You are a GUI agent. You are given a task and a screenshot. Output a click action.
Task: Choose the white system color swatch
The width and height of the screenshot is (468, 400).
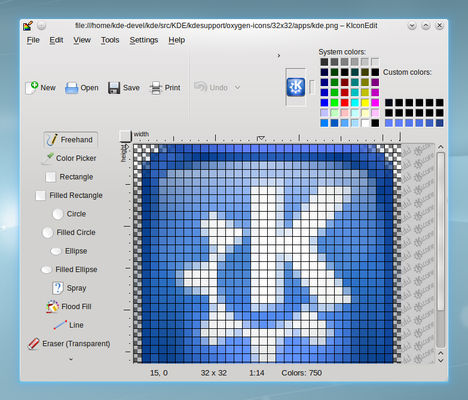(365, 123)
